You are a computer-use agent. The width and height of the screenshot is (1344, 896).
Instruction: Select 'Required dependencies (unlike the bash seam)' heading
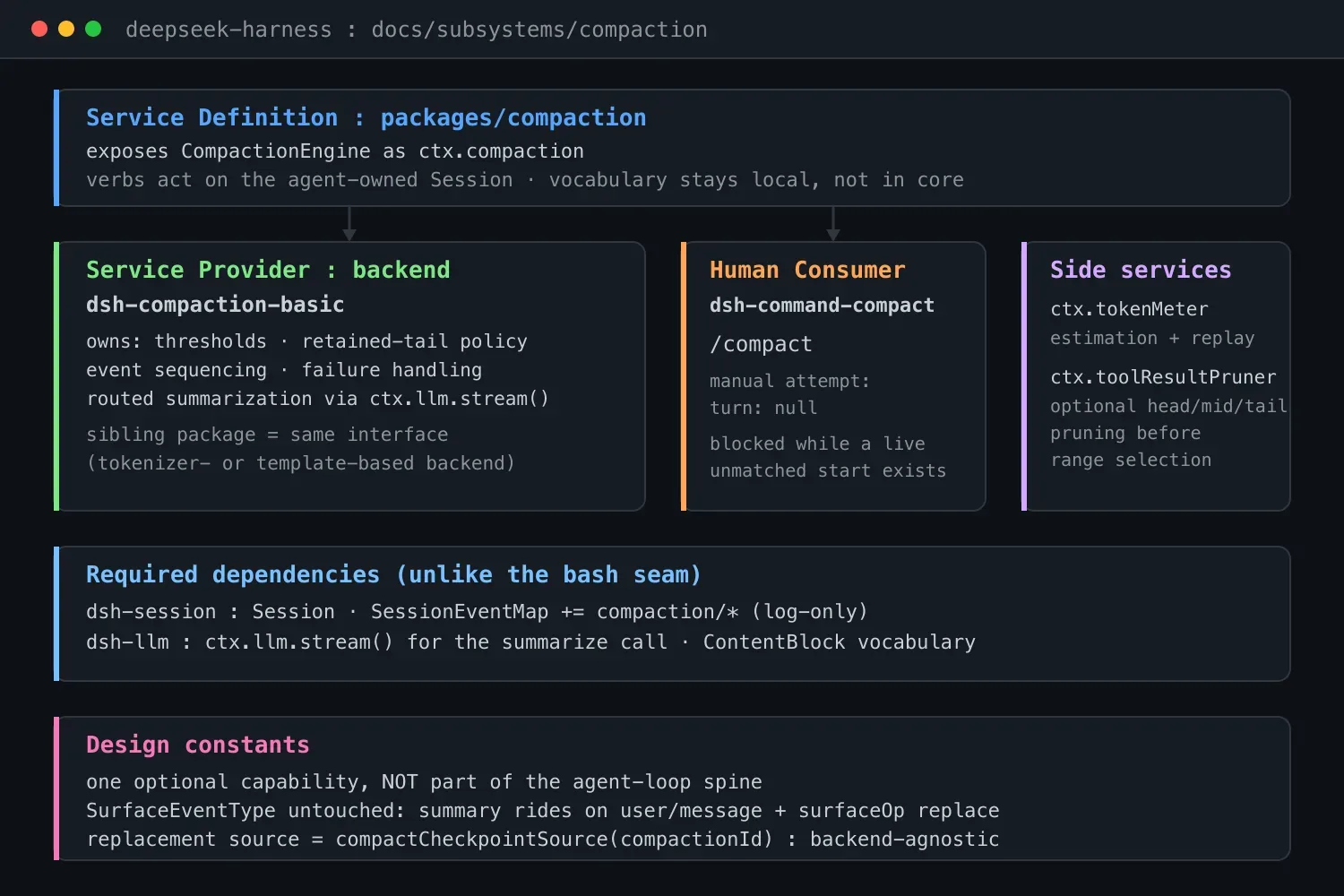(x=393, y=574)
